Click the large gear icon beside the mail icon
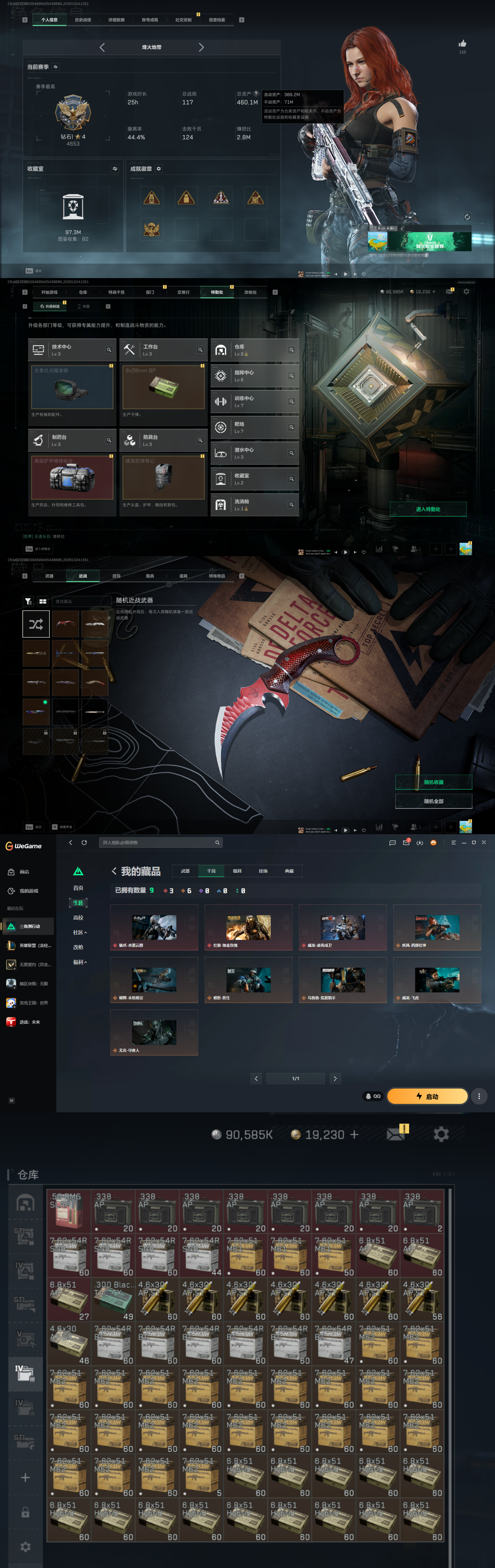495x1568 pixels. pyautogui.click(x=441, y=1134)
